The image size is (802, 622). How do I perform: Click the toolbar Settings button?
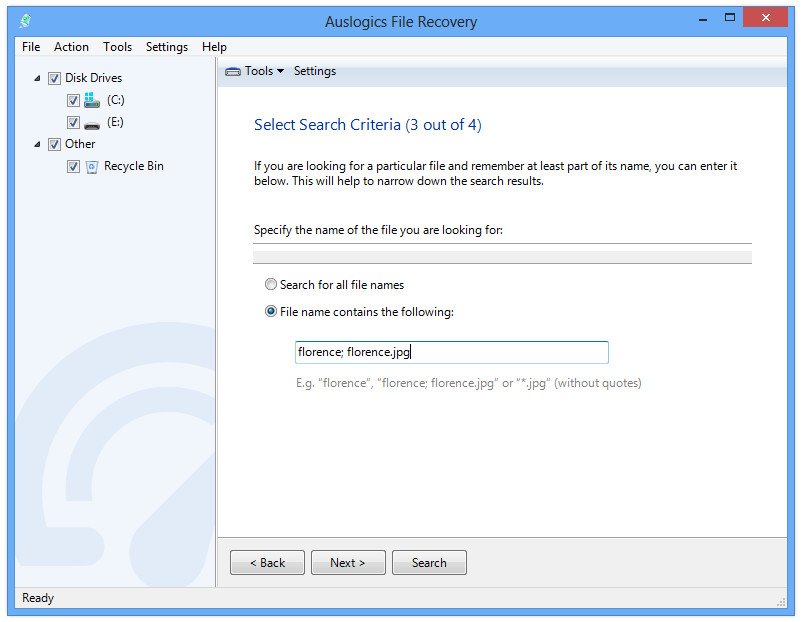click(x=315, y=71)
